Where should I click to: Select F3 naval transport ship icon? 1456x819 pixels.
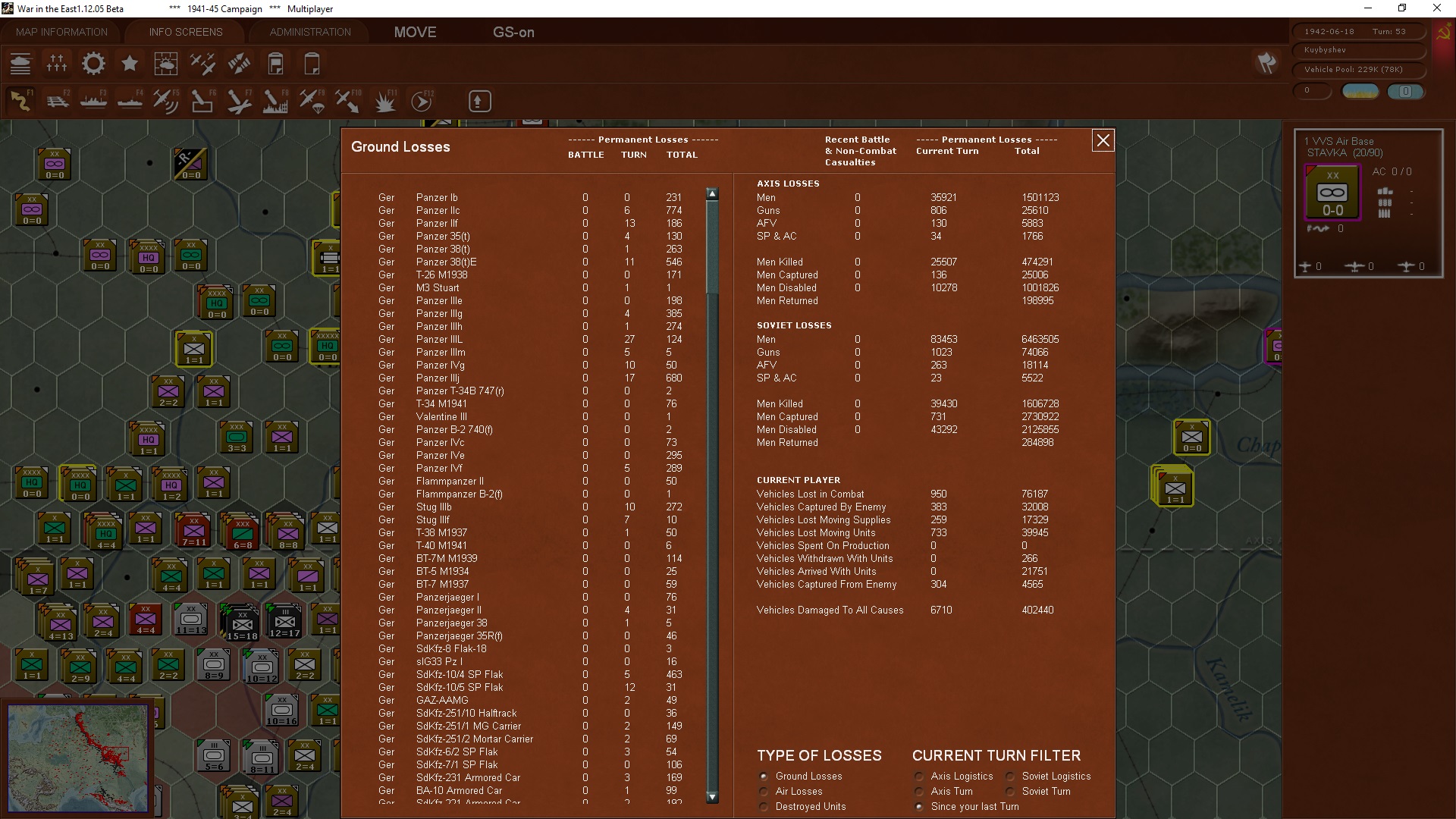[x=93, y=101]
